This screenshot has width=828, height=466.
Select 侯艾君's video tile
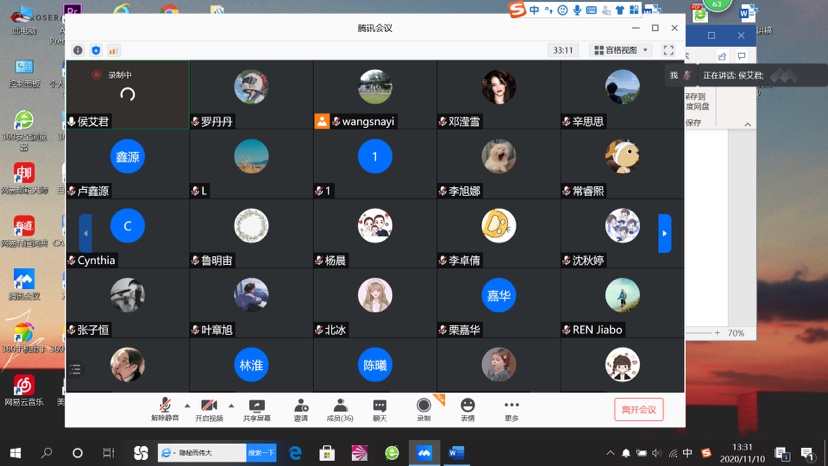[127, 95]
